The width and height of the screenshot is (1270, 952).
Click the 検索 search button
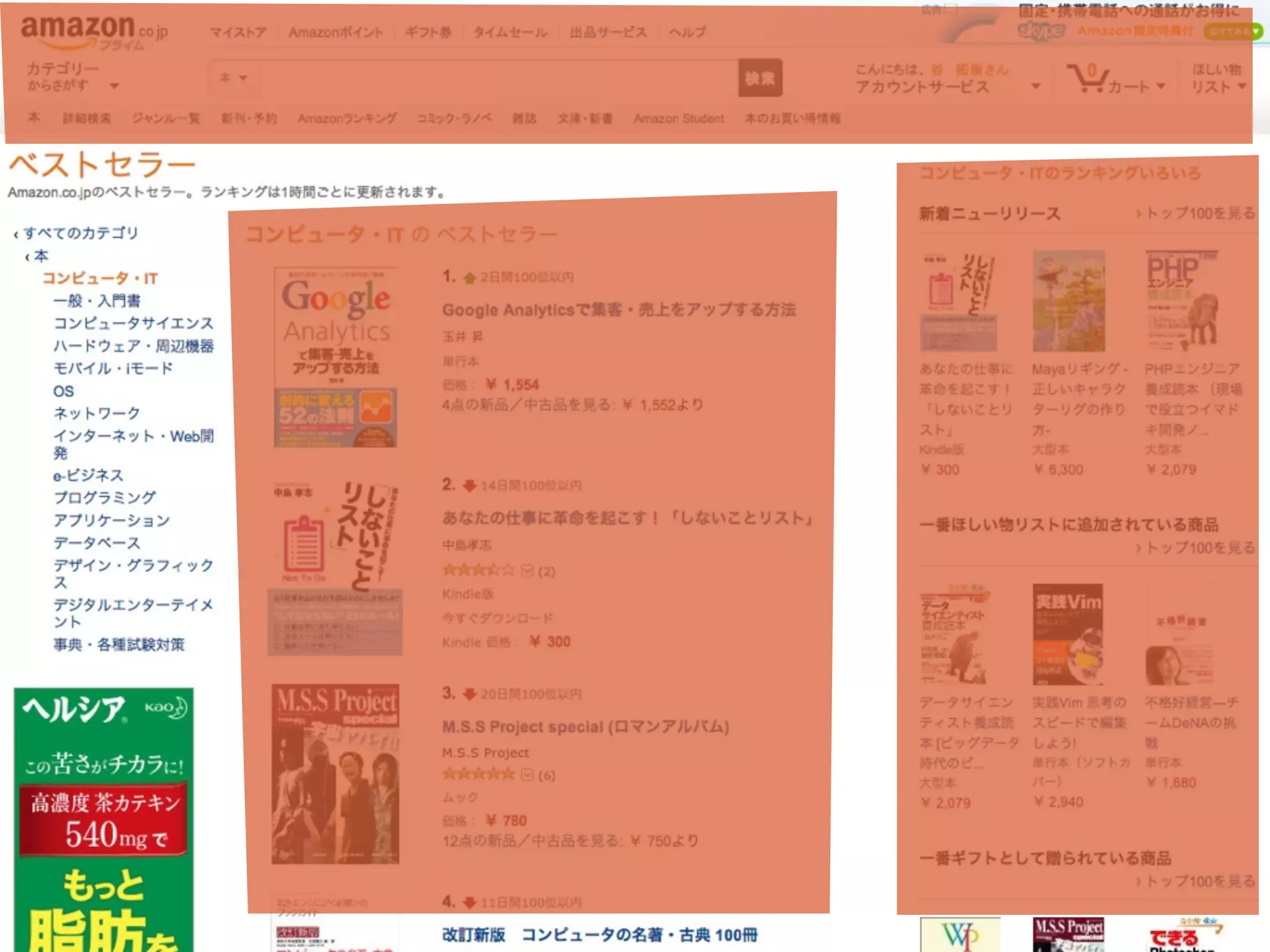pos(760,78)
